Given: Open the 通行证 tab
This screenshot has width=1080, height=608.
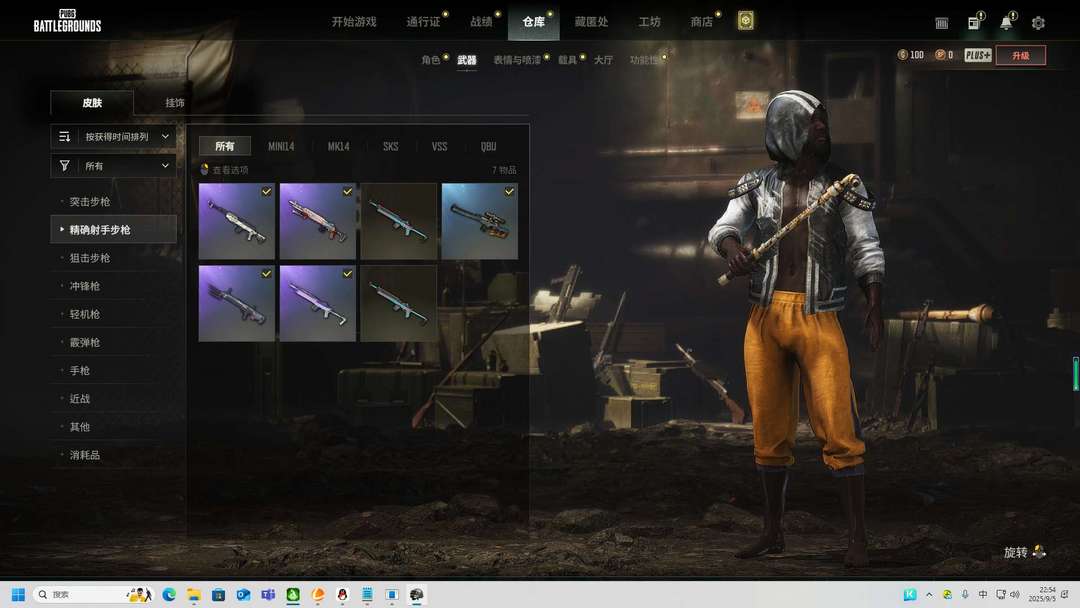Looking at the screenshot, I should pyautogui.click(x=423, y=22).
